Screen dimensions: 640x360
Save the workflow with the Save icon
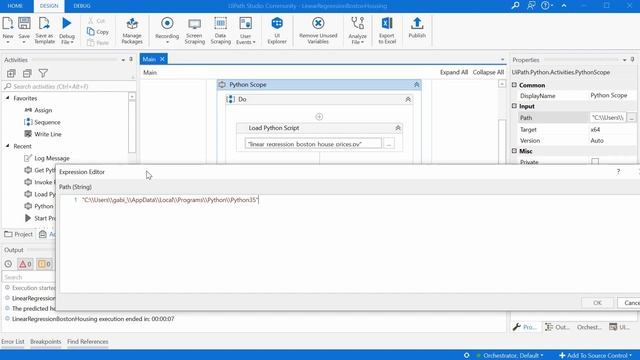click(24, 29)
